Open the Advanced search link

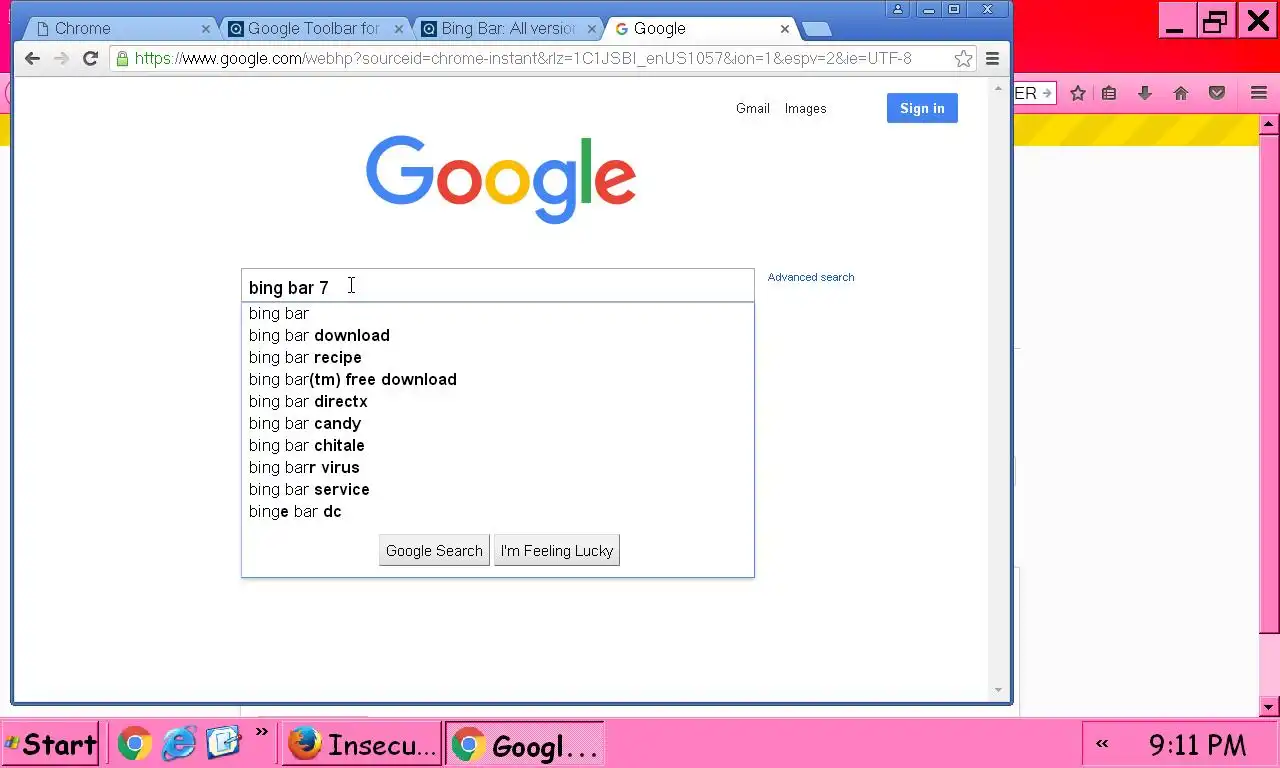point(811,277)
